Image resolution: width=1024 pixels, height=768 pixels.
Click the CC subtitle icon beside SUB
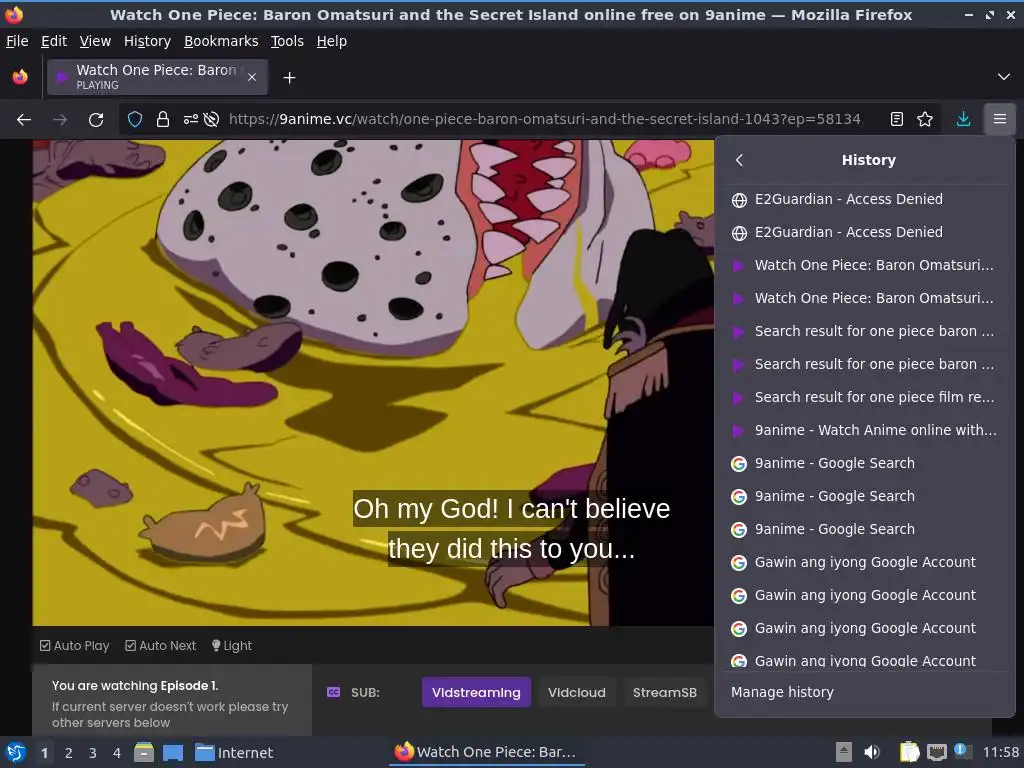pyautogui.click(x=333, y=692)
